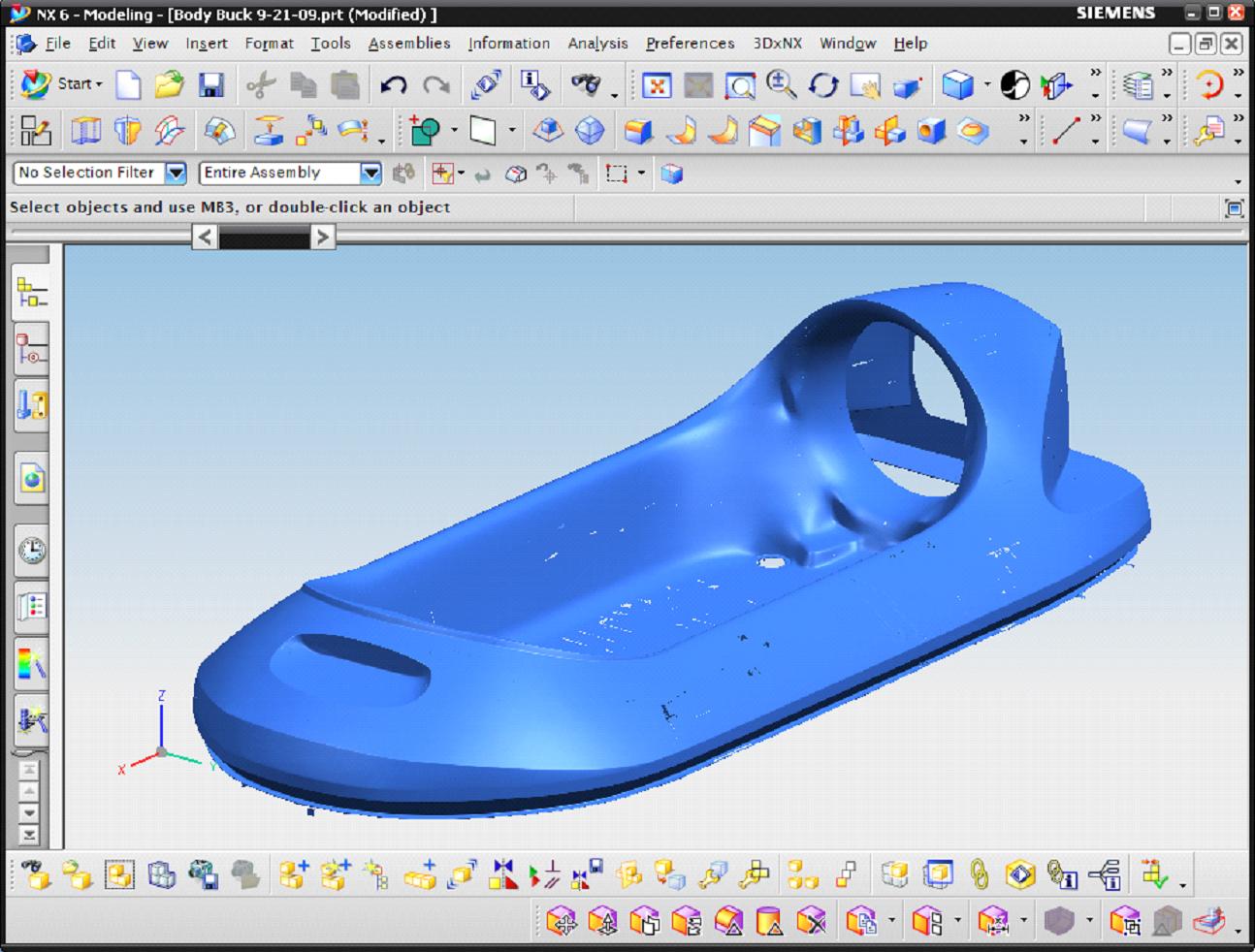The width and height of the screenshot is (1255, 952).
Task: Click the blue cube icon next to selection tools
Action: 672,174
